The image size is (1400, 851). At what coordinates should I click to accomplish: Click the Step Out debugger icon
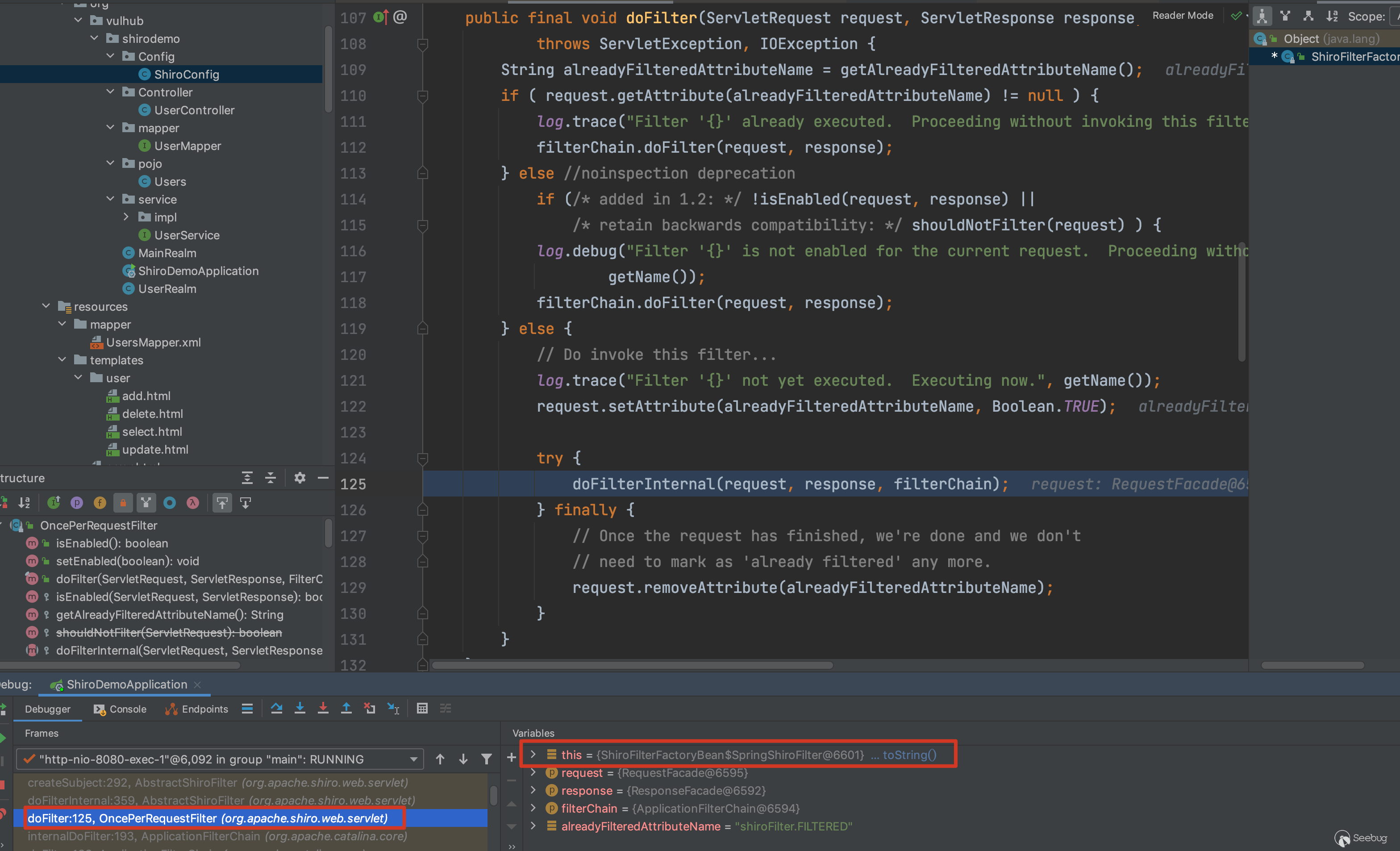(x=346, y=709)
